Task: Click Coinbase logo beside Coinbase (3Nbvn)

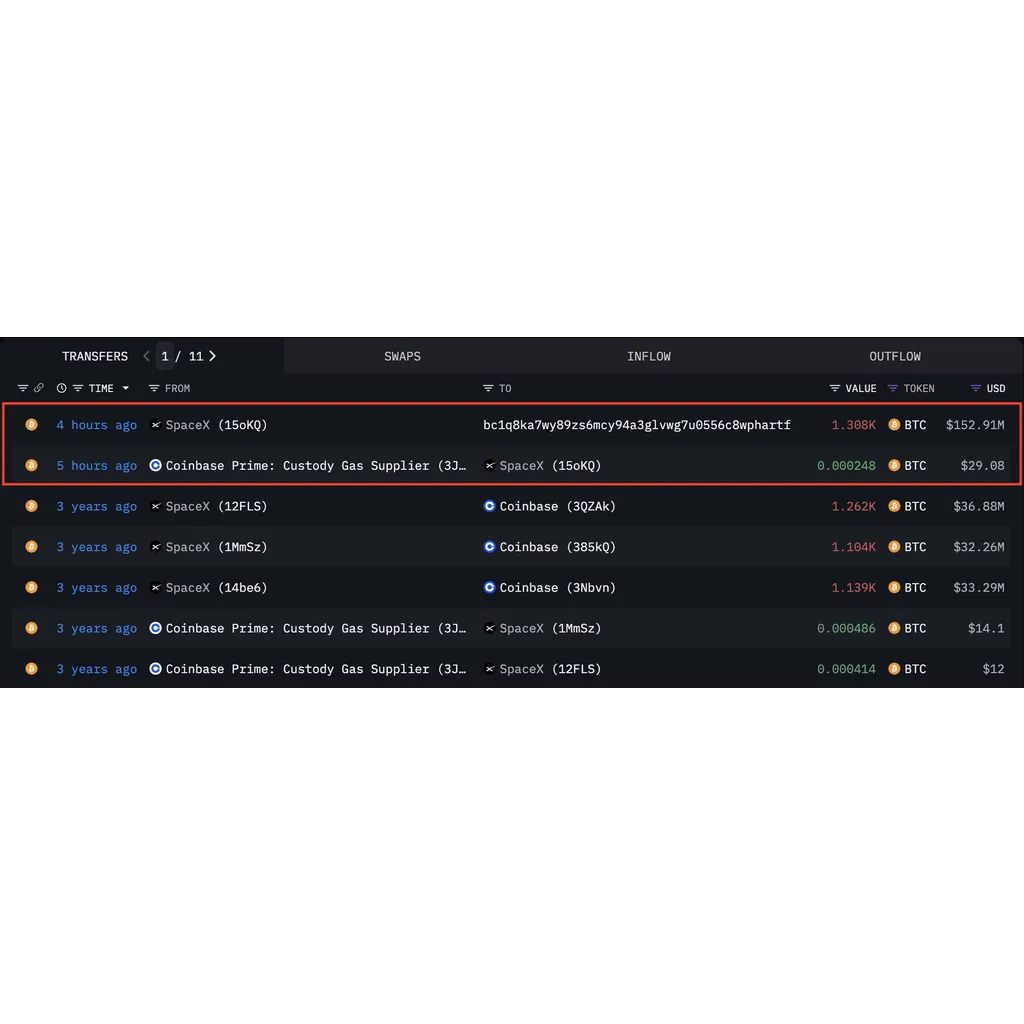Action: (x=489, y=587)
